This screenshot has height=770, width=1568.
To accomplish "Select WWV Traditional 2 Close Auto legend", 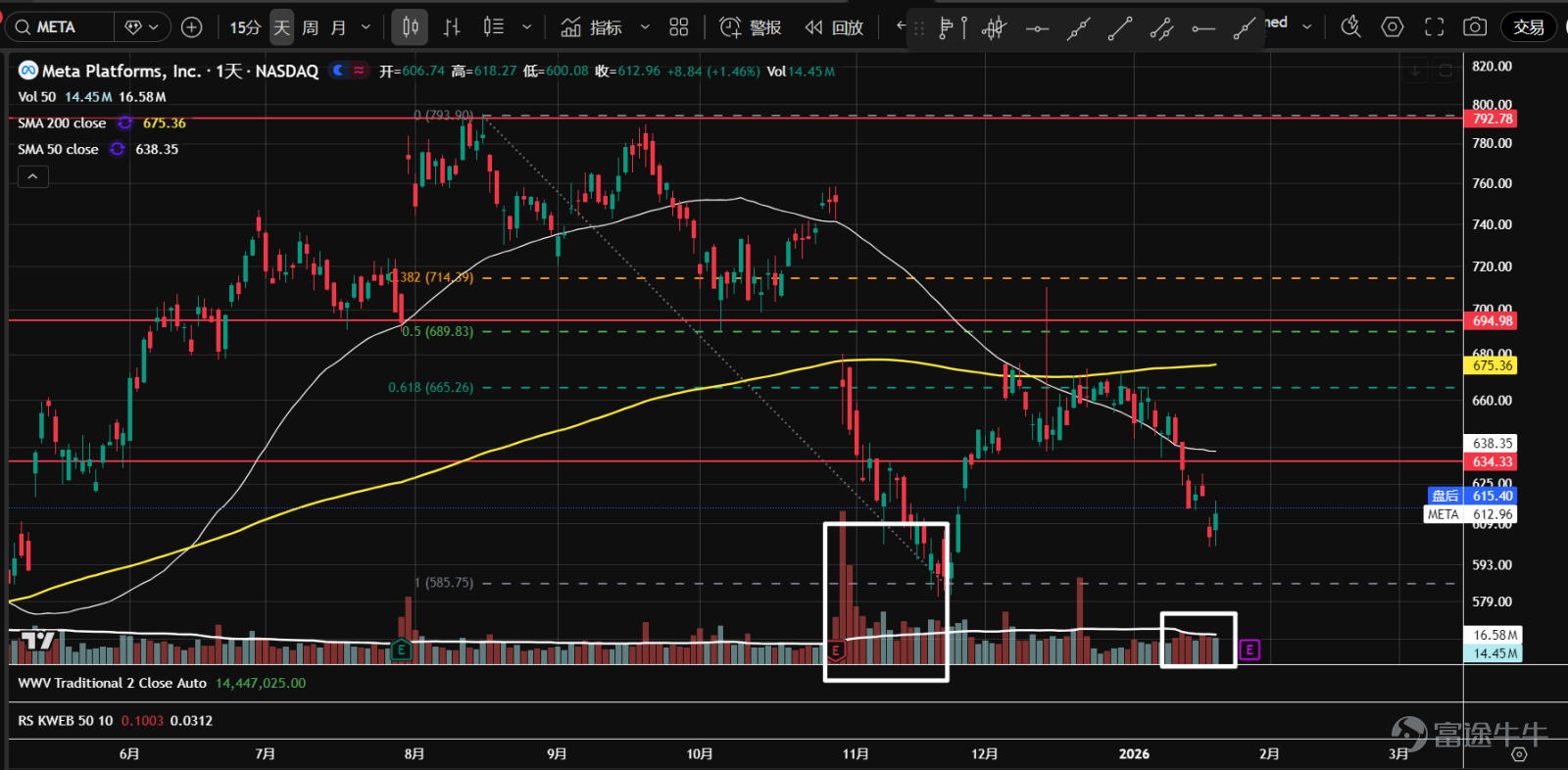I will pyautogui.click(x=113, y=683).
